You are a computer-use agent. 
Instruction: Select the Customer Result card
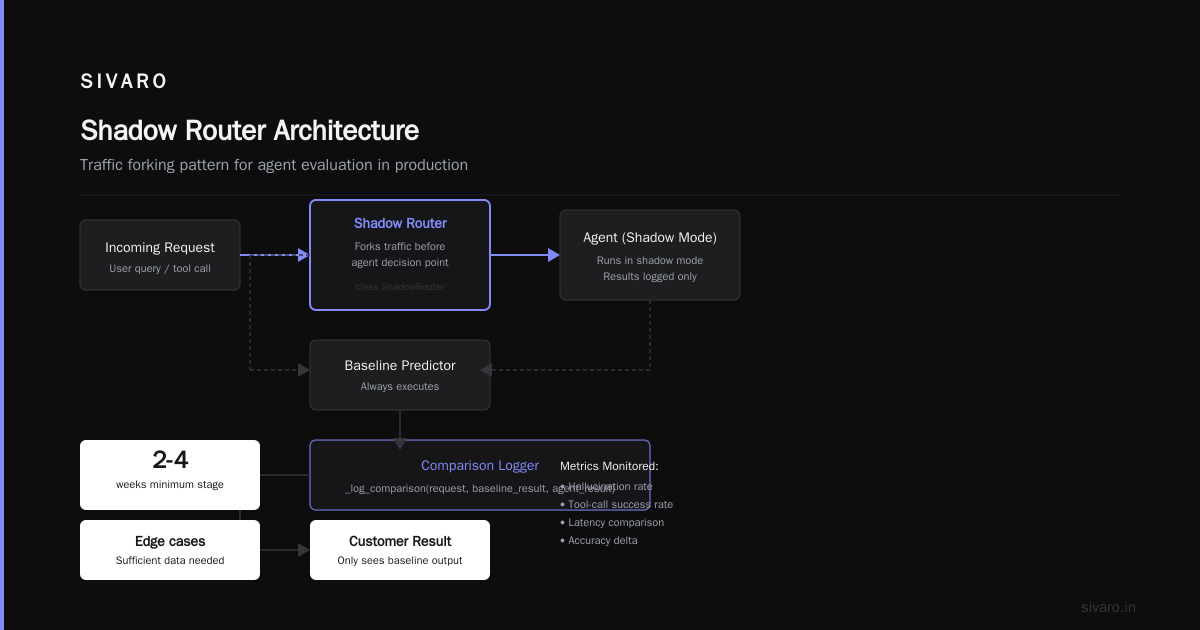point(400,550)
